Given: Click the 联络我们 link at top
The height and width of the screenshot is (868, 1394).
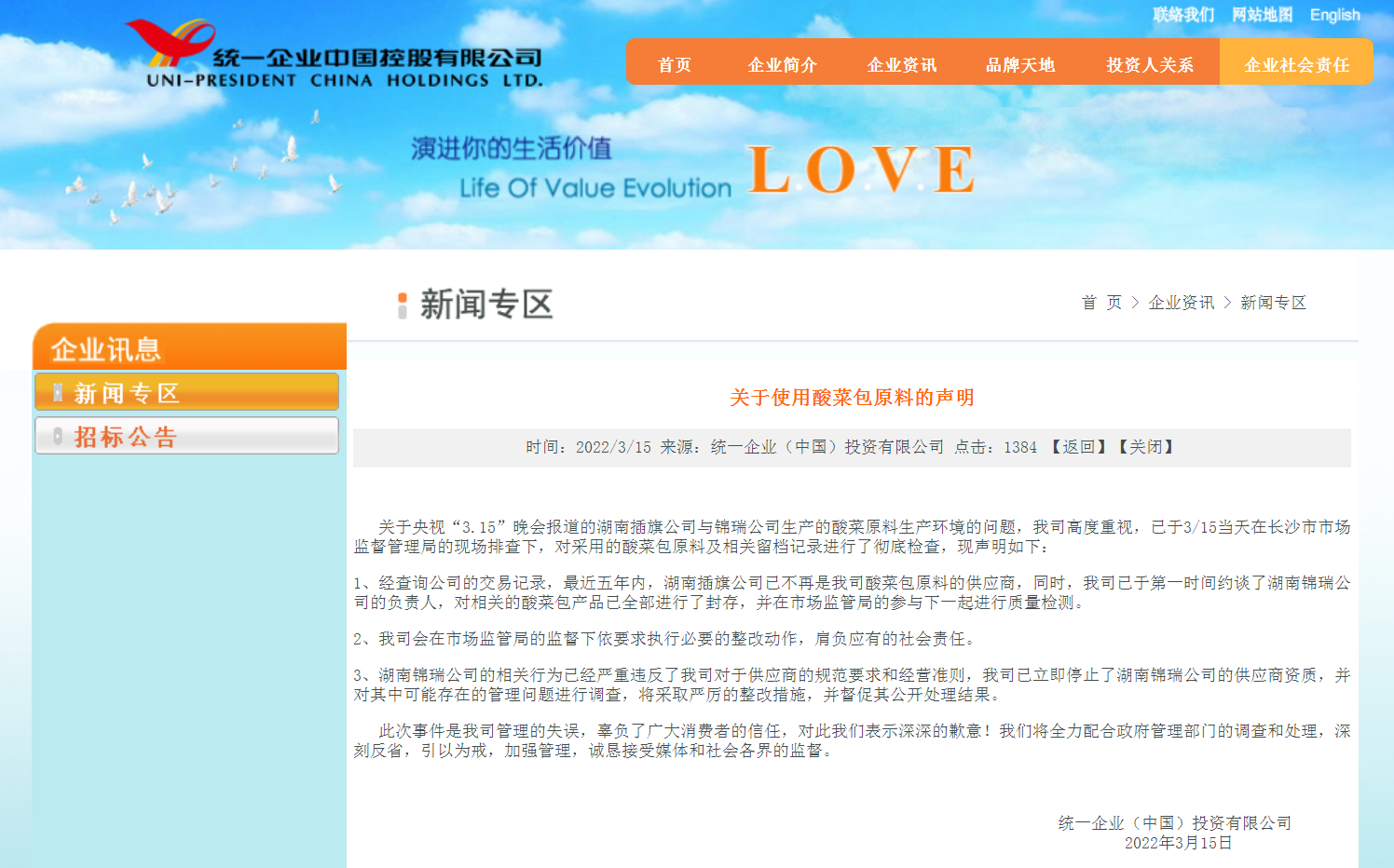Looking at the screenshot, I should pos(1183,15).
